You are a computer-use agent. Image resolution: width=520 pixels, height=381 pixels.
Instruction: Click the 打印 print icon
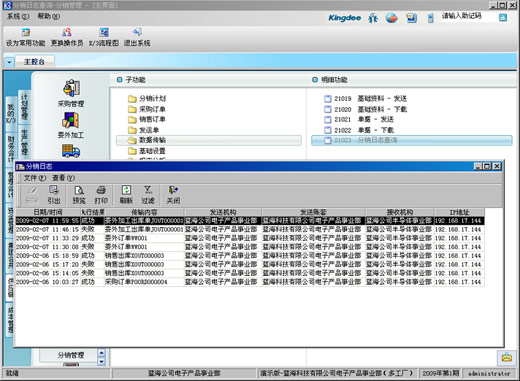point(101,195)
